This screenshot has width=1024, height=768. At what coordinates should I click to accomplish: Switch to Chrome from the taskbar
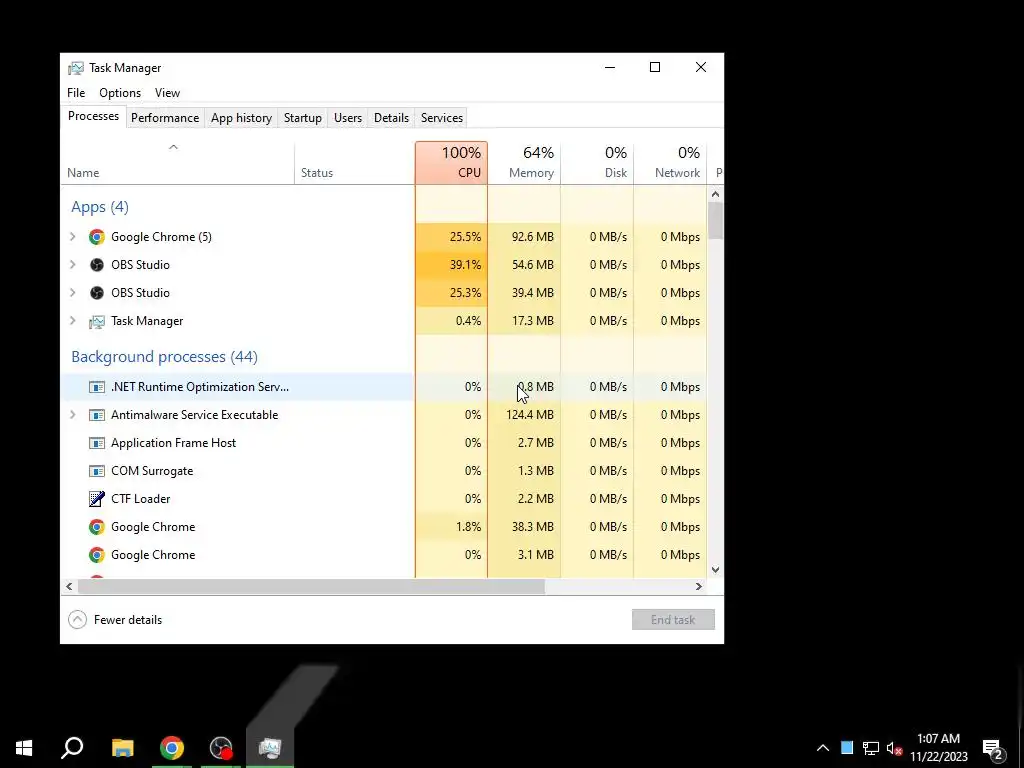pyautogui.click(x=172, y=748)
